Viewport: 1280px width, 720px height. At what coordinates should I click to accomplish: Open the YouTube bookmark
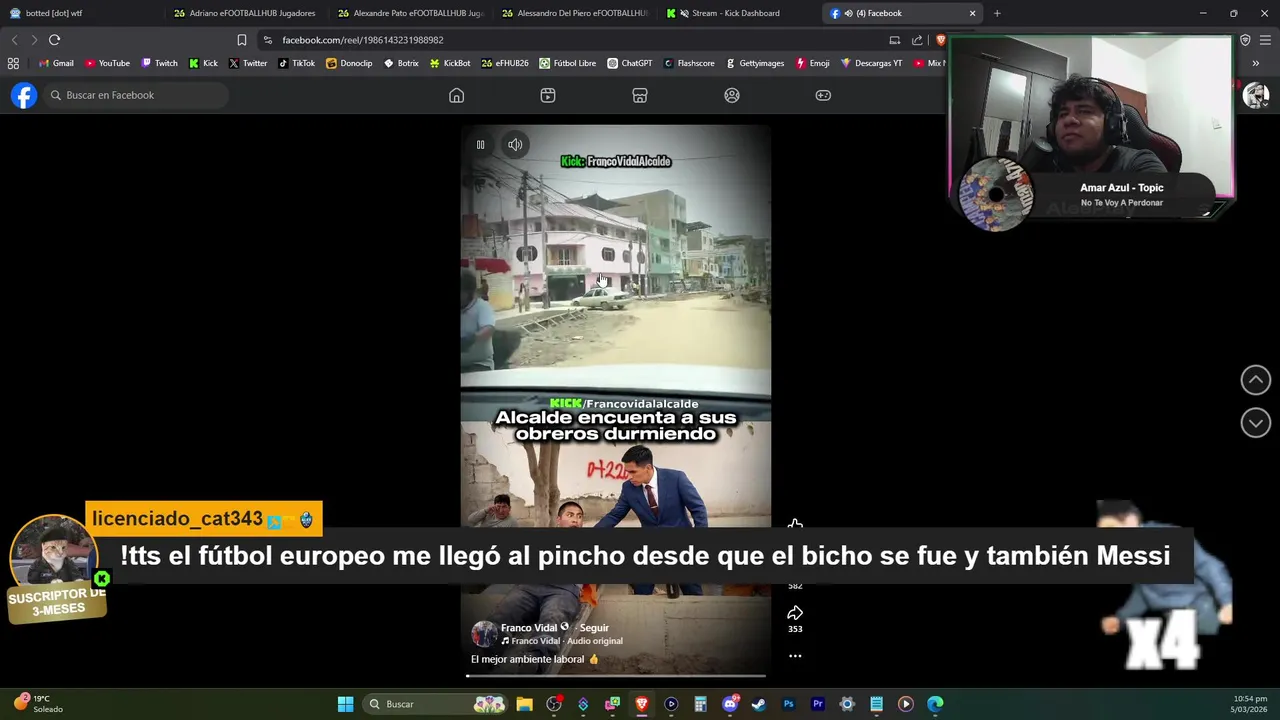107,63
